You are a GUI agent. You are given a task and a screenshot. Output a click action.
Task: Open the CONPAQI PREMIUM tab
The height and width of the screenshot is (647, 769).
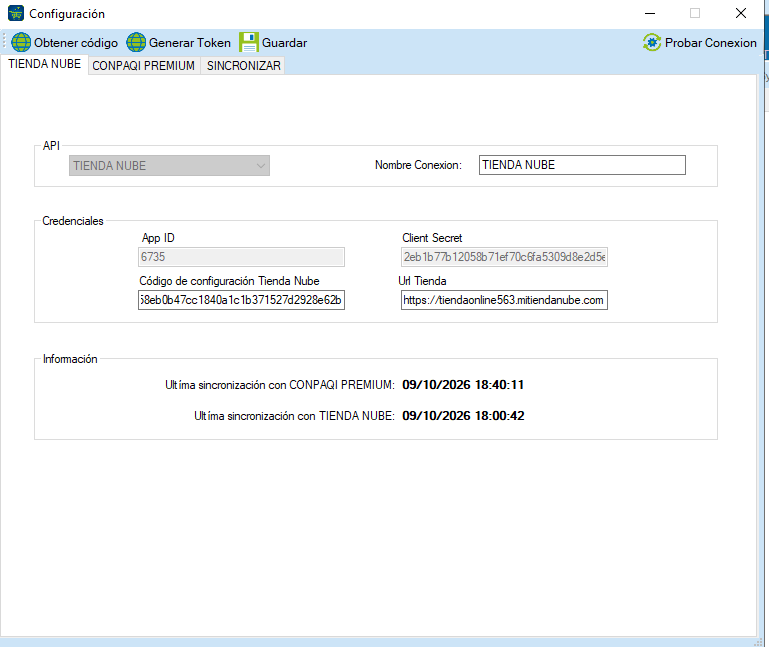144,66
